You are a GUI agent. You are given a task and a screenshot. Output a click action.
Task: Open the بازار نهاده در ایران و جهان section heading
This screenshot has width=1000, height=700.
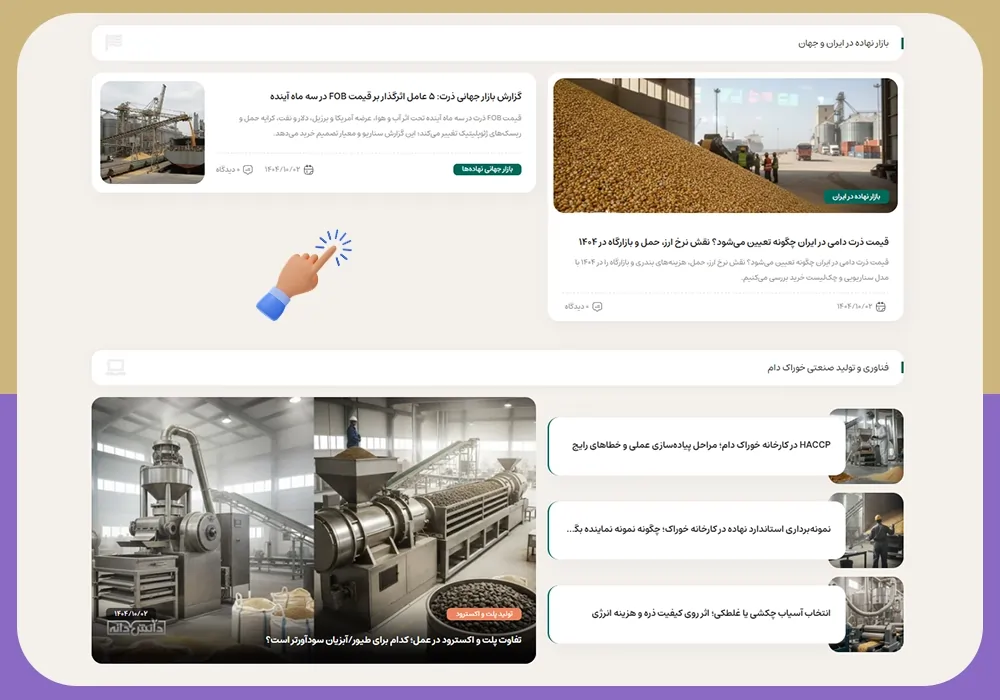click(x=843, y=43)
